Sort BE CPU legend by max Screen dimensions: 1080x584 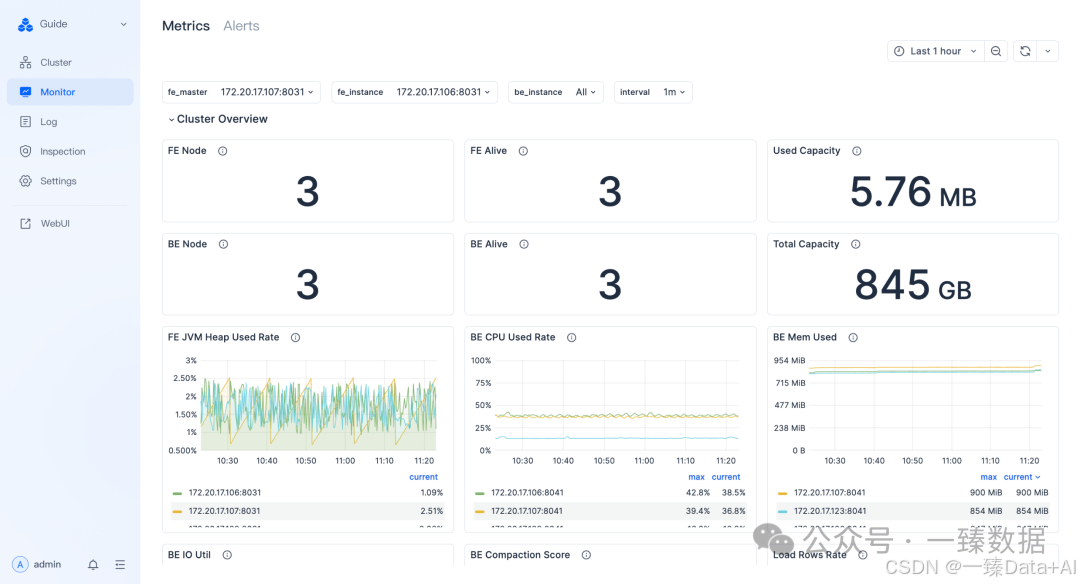point(696,477)
